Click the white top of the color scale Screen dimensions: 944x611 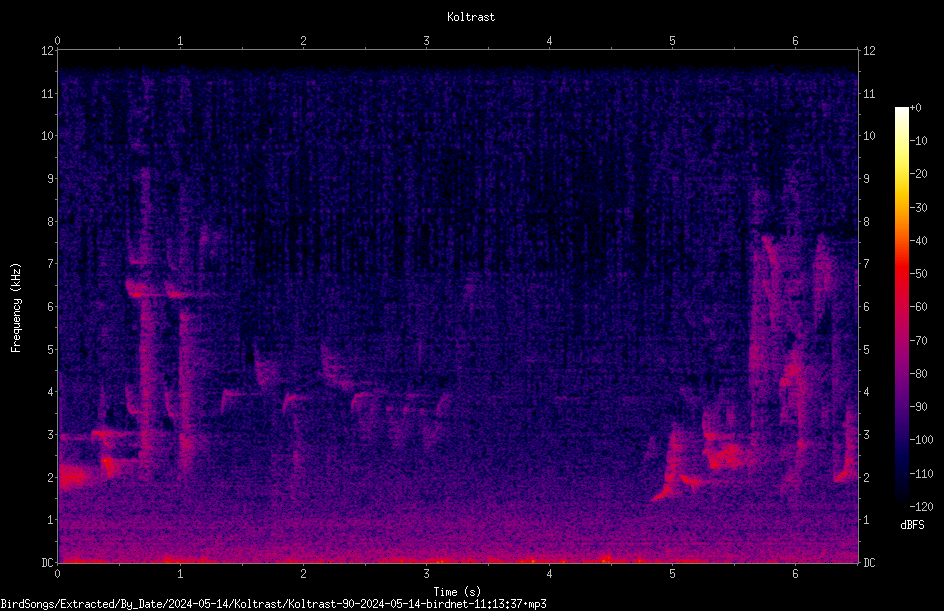click(x=901, y=111)
